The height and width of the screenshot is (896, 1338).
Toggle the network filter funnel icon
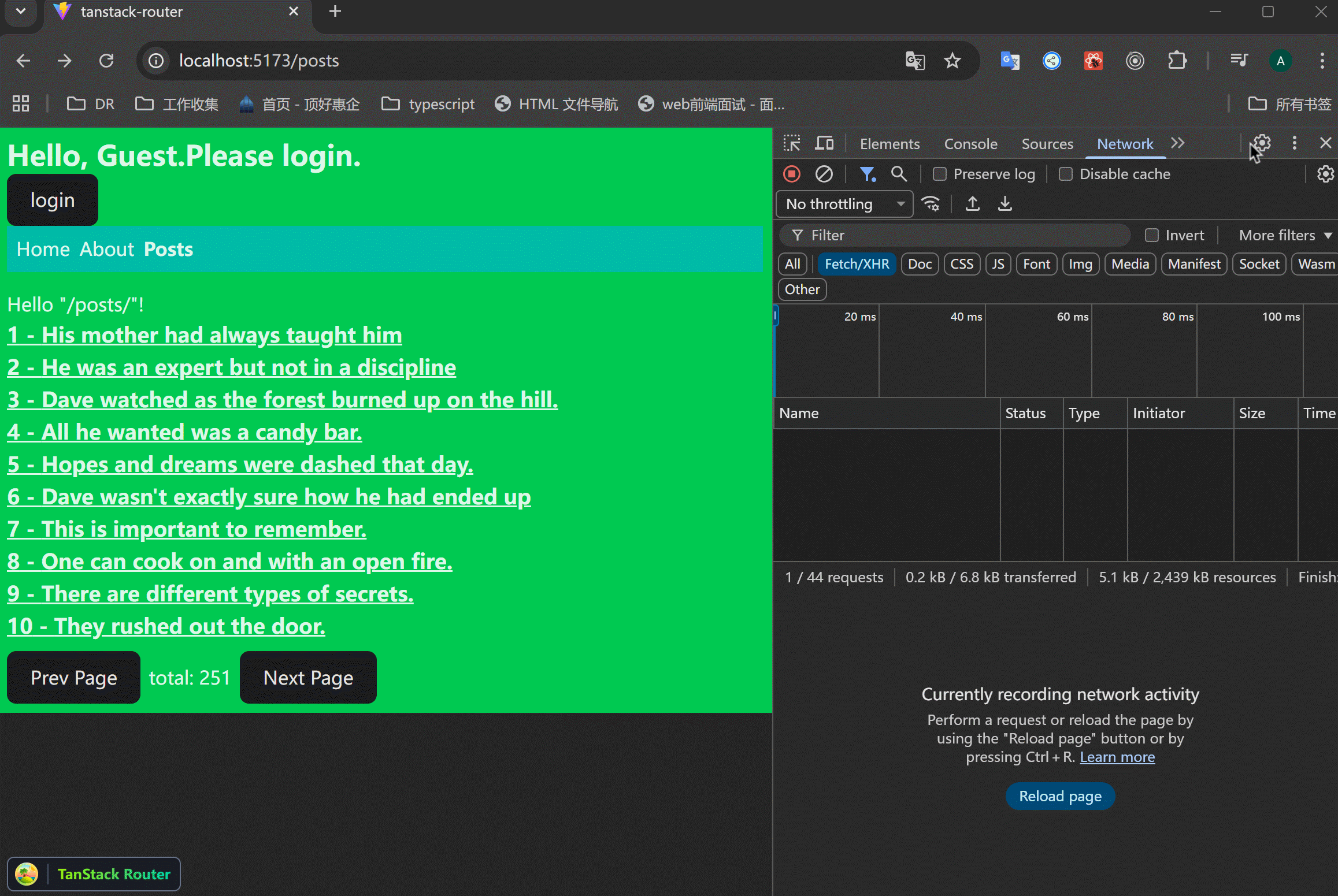[867, 174]
